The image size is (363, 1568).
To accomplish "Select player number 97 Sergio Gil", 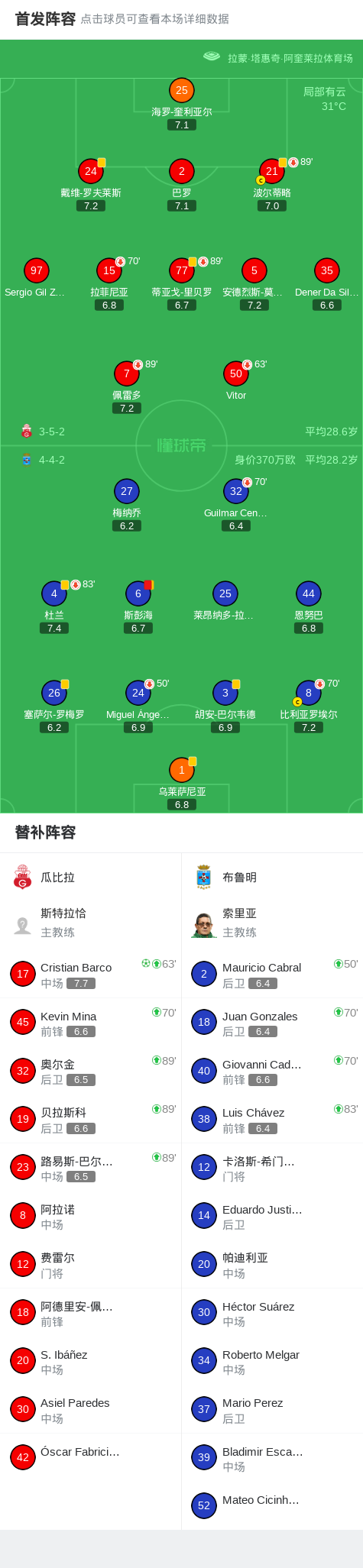I will [x=37, y=270].
